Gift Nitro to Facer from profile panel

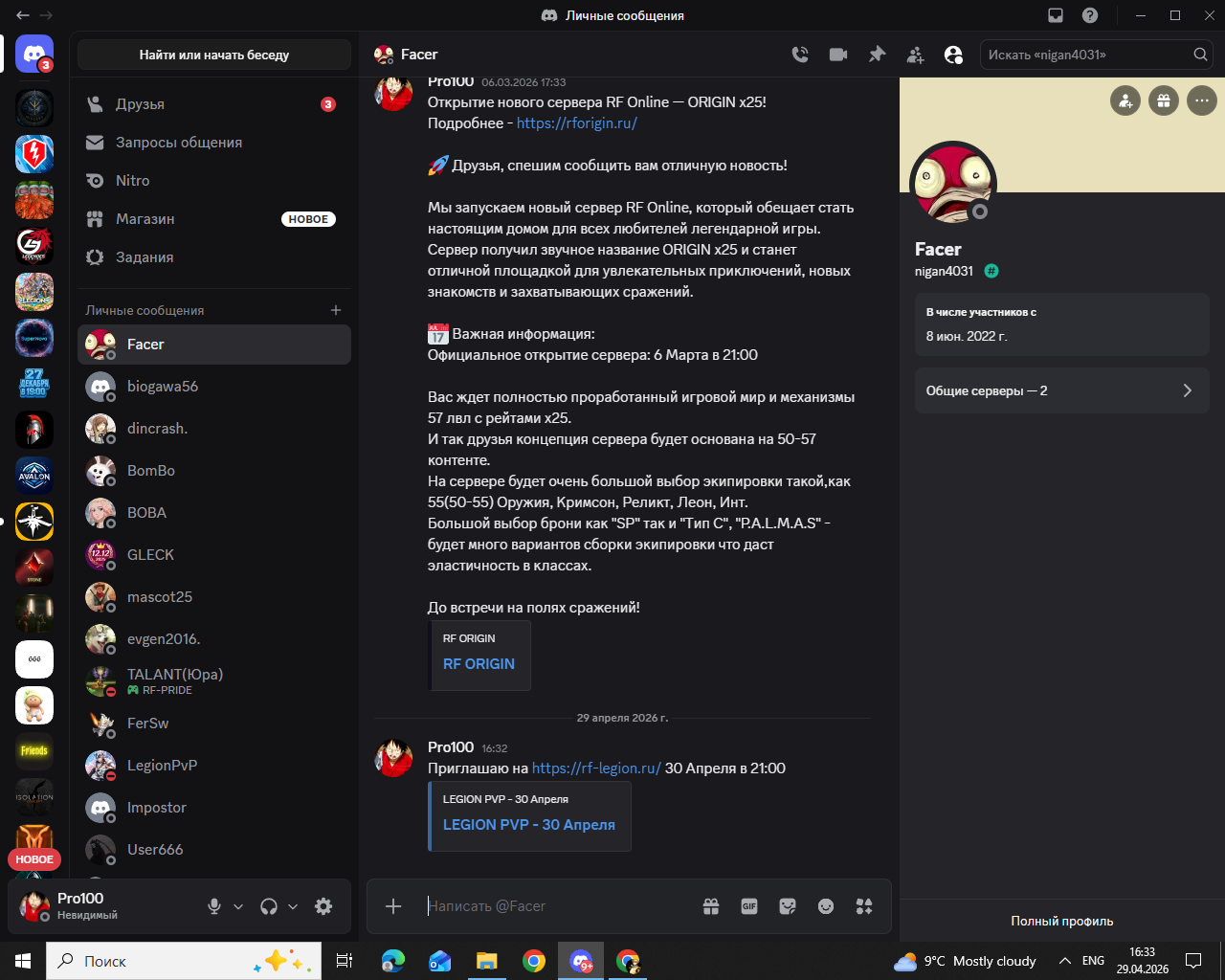[1164, 100]
